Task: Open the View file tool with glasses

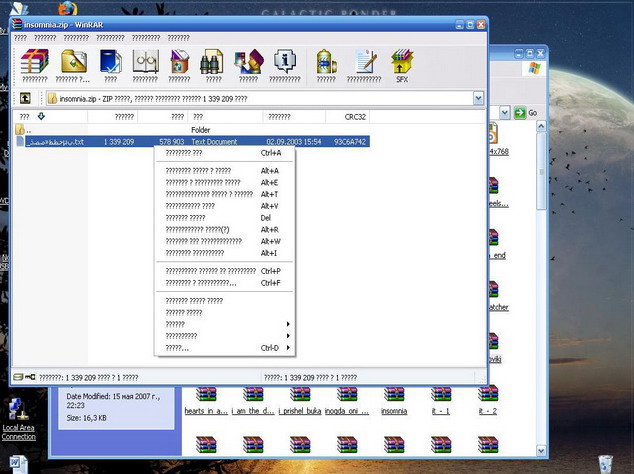Action: (146, 65)
